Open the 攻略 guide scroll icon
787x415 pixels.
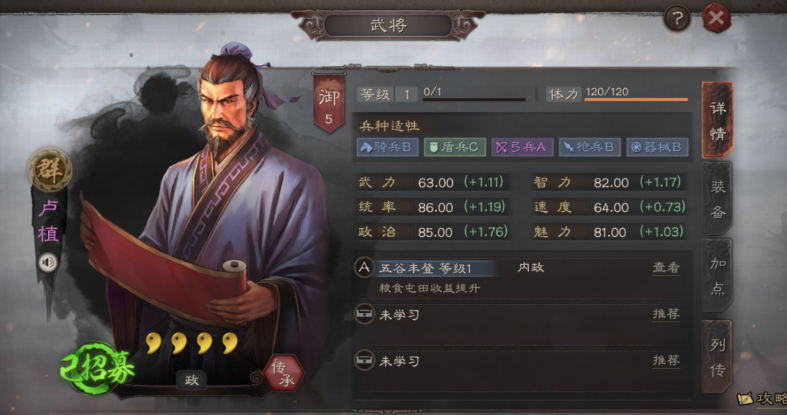(x=761, y=399)
